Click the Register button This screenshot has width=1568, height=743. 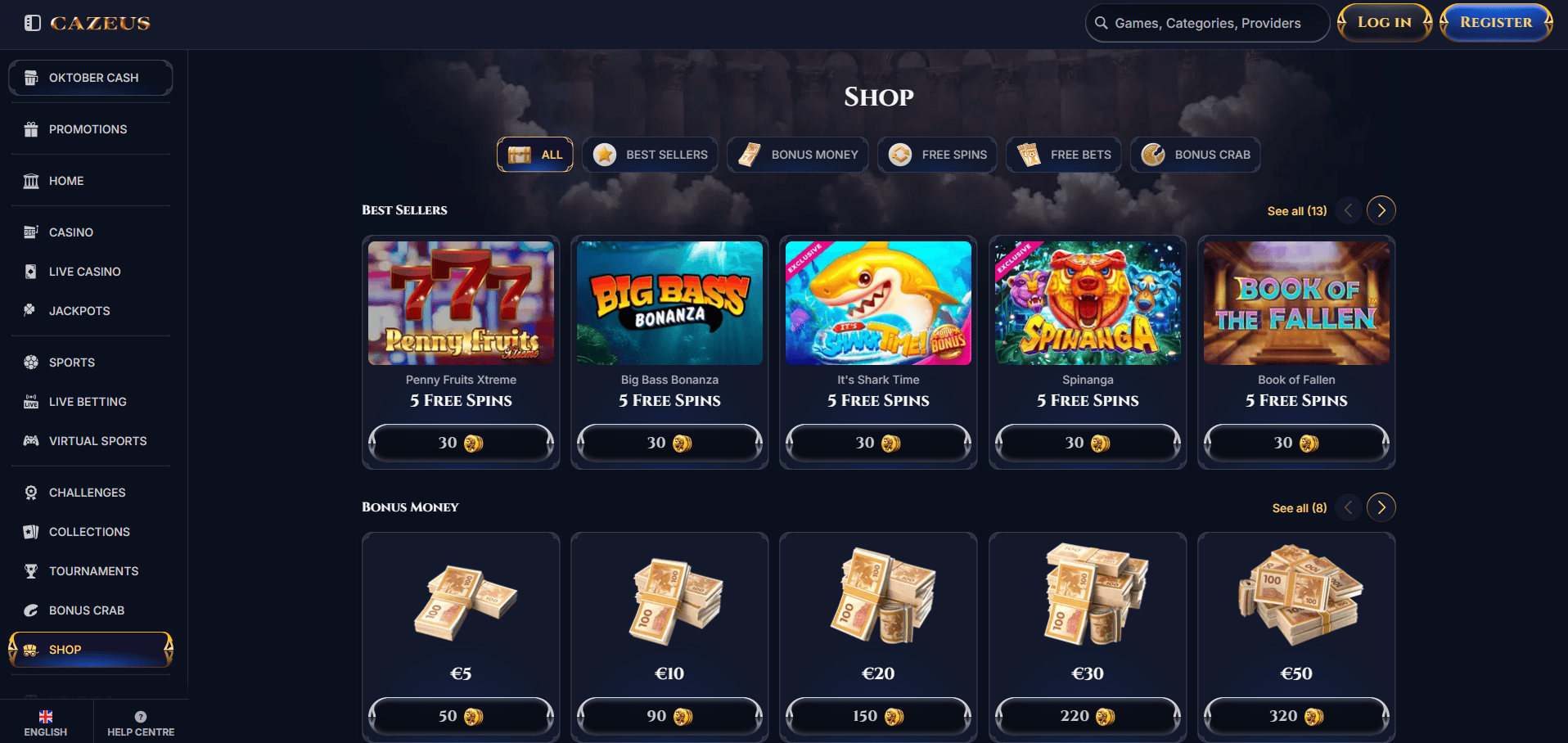(x=1496, y=22)
